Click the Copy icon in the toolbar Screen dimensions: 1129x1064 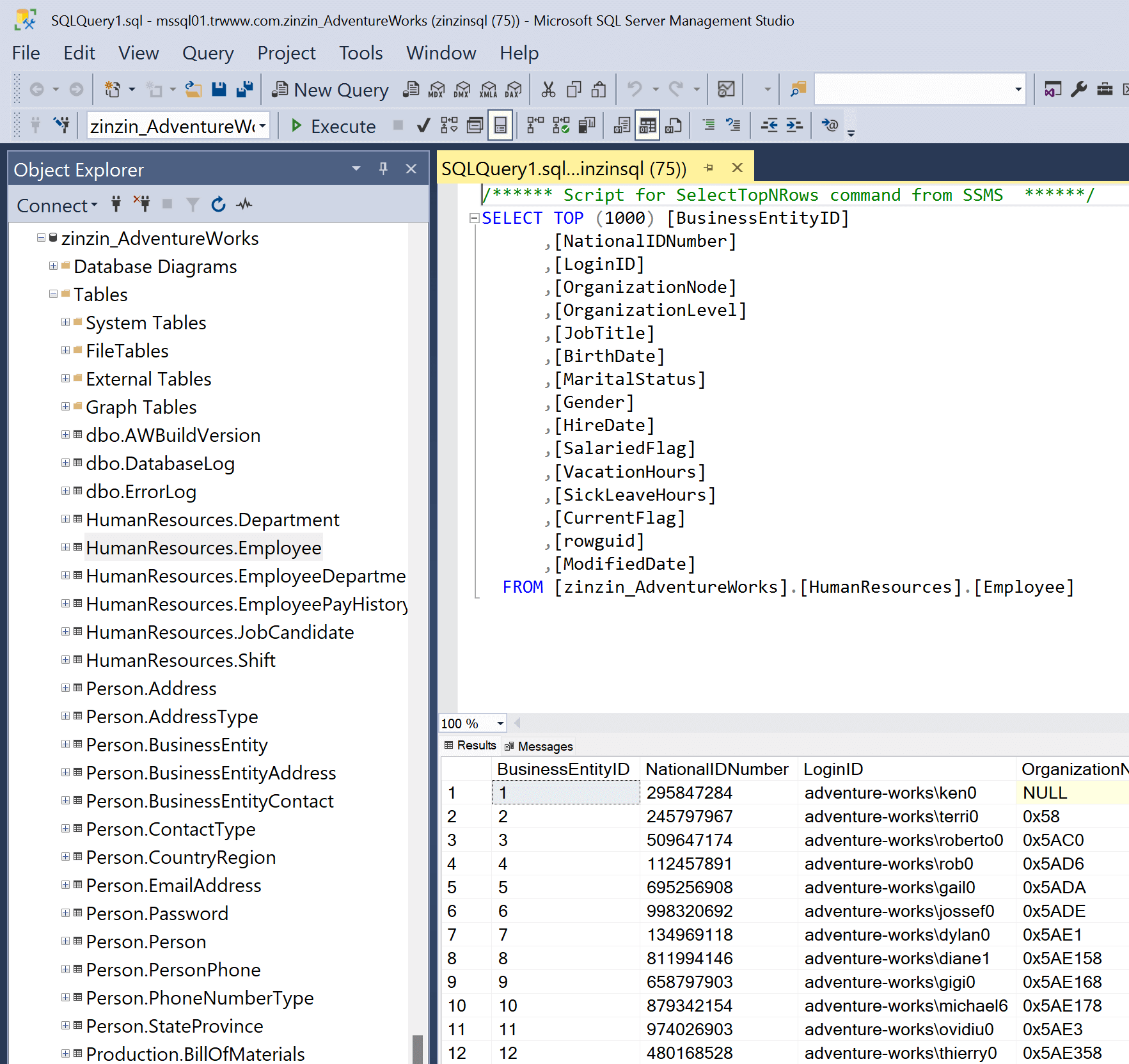point(574,89)
